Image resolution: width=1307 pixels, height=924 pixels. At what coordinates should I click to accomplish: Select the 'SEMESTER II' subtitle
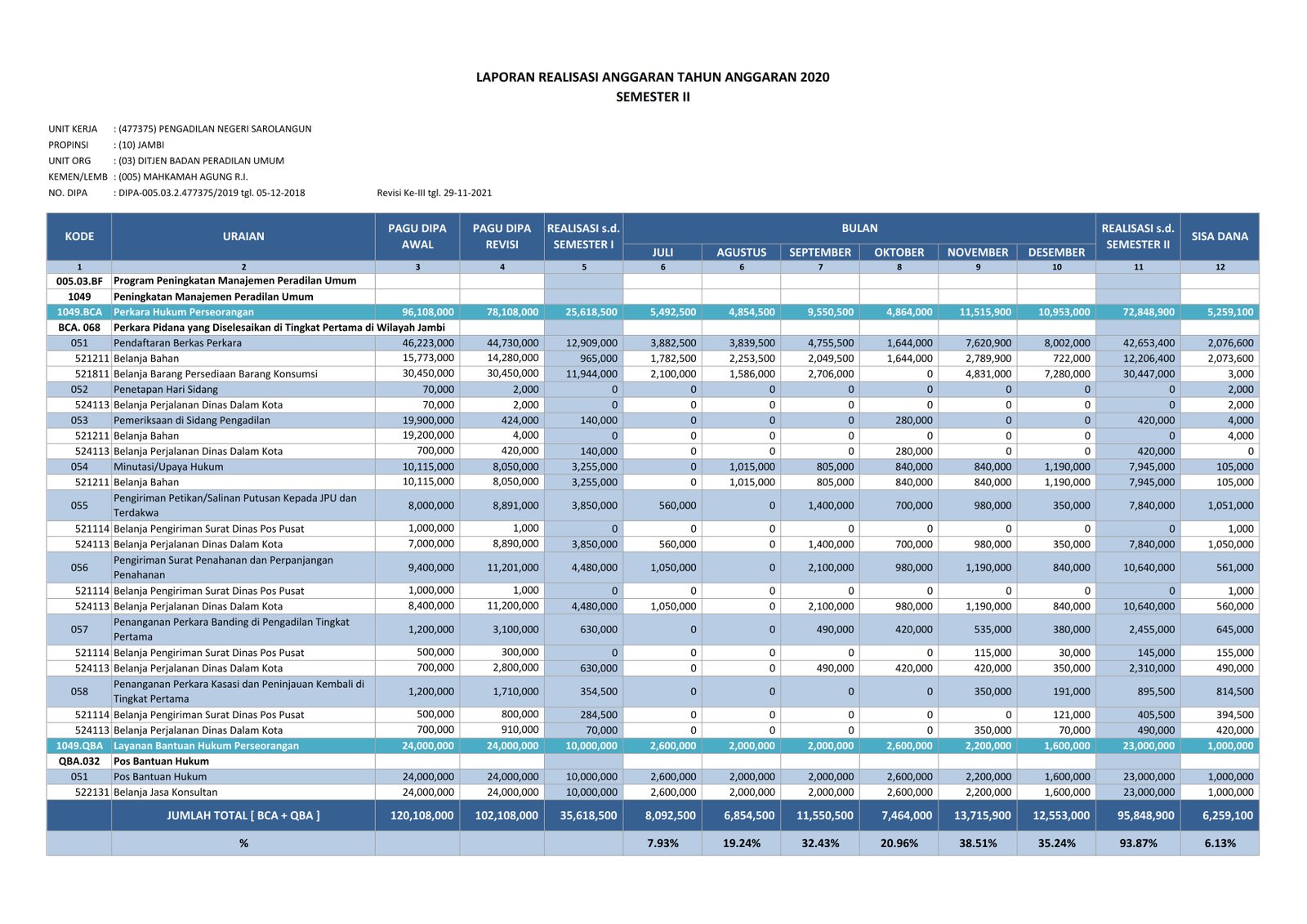point(653,96)
